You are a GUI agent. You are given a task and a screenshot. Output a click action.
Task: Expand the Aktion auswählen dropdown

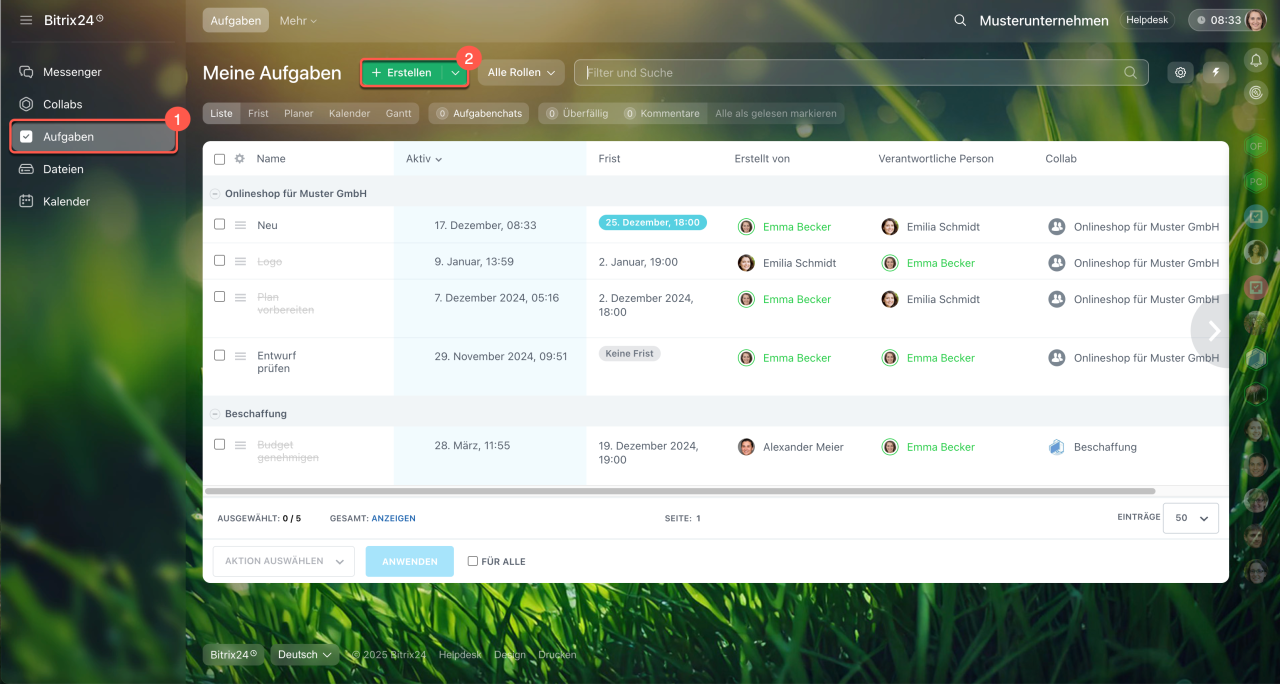click(x=284, y=561)
